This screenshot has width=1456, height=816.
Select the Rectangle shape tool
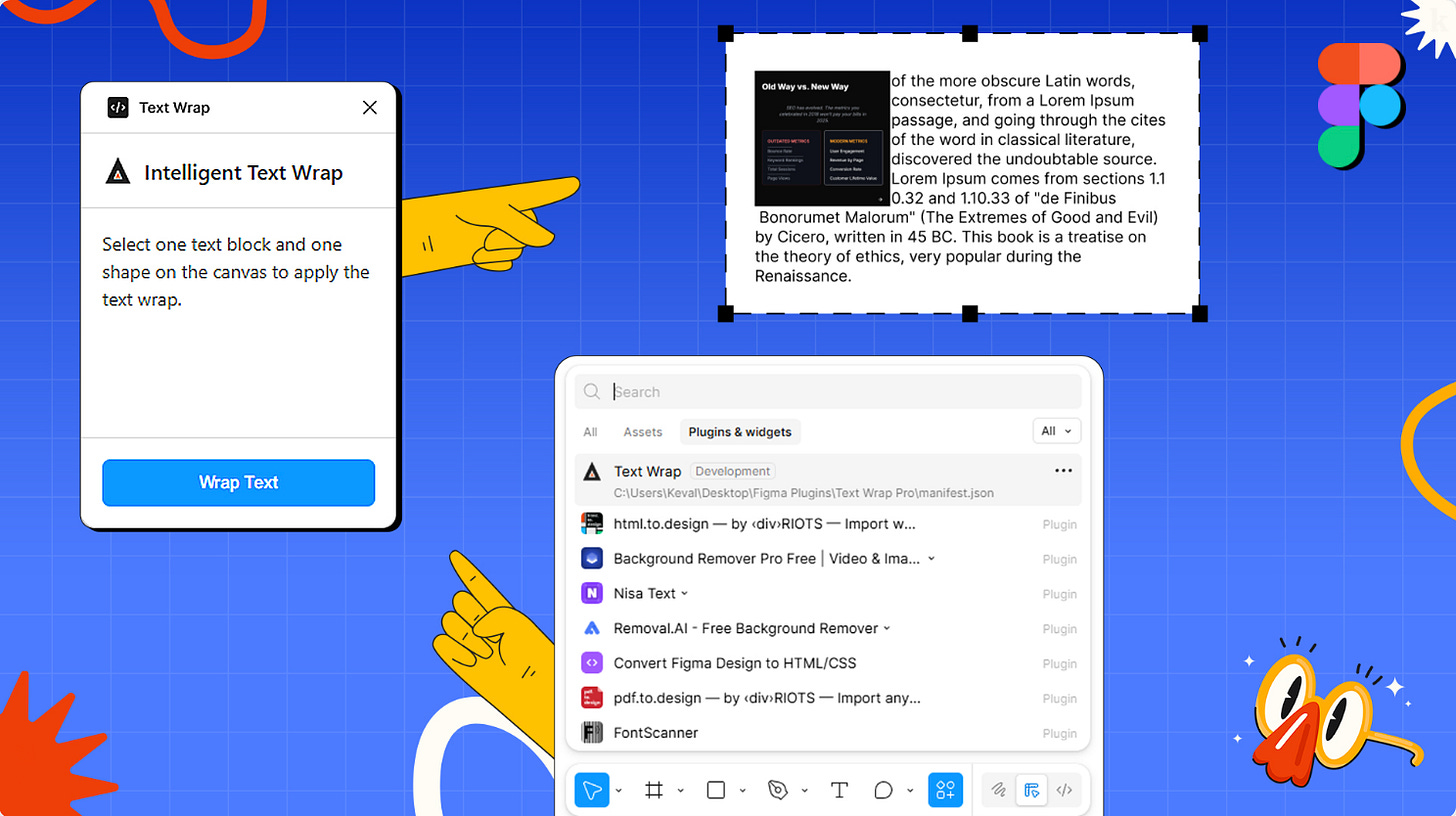pyautogui.click(x=716, y=790)
